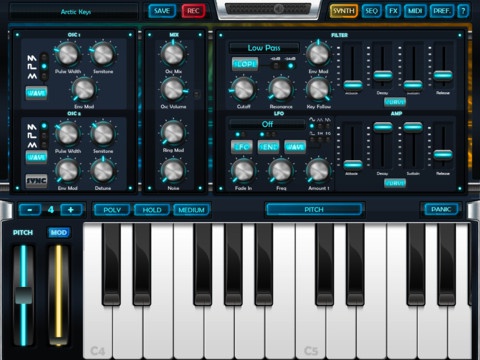Select triangle waveform for OSC 1

[32, 77]
